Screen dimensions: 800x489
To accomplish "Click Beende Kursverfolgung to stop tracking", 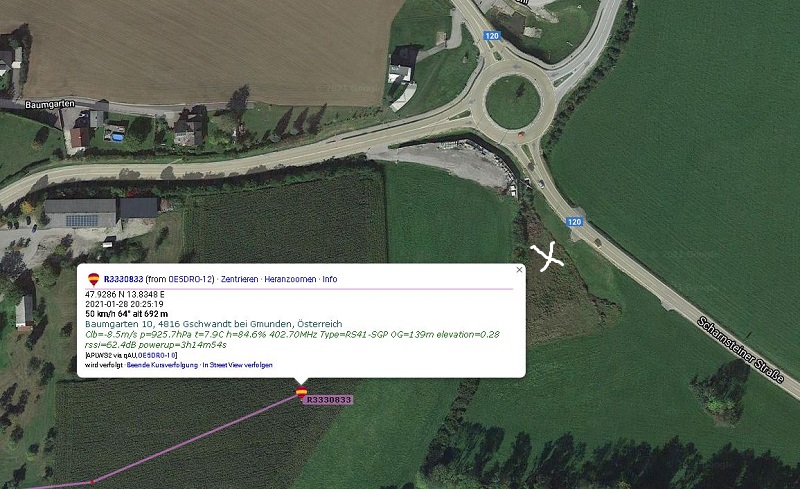I will tap(162, 365).
